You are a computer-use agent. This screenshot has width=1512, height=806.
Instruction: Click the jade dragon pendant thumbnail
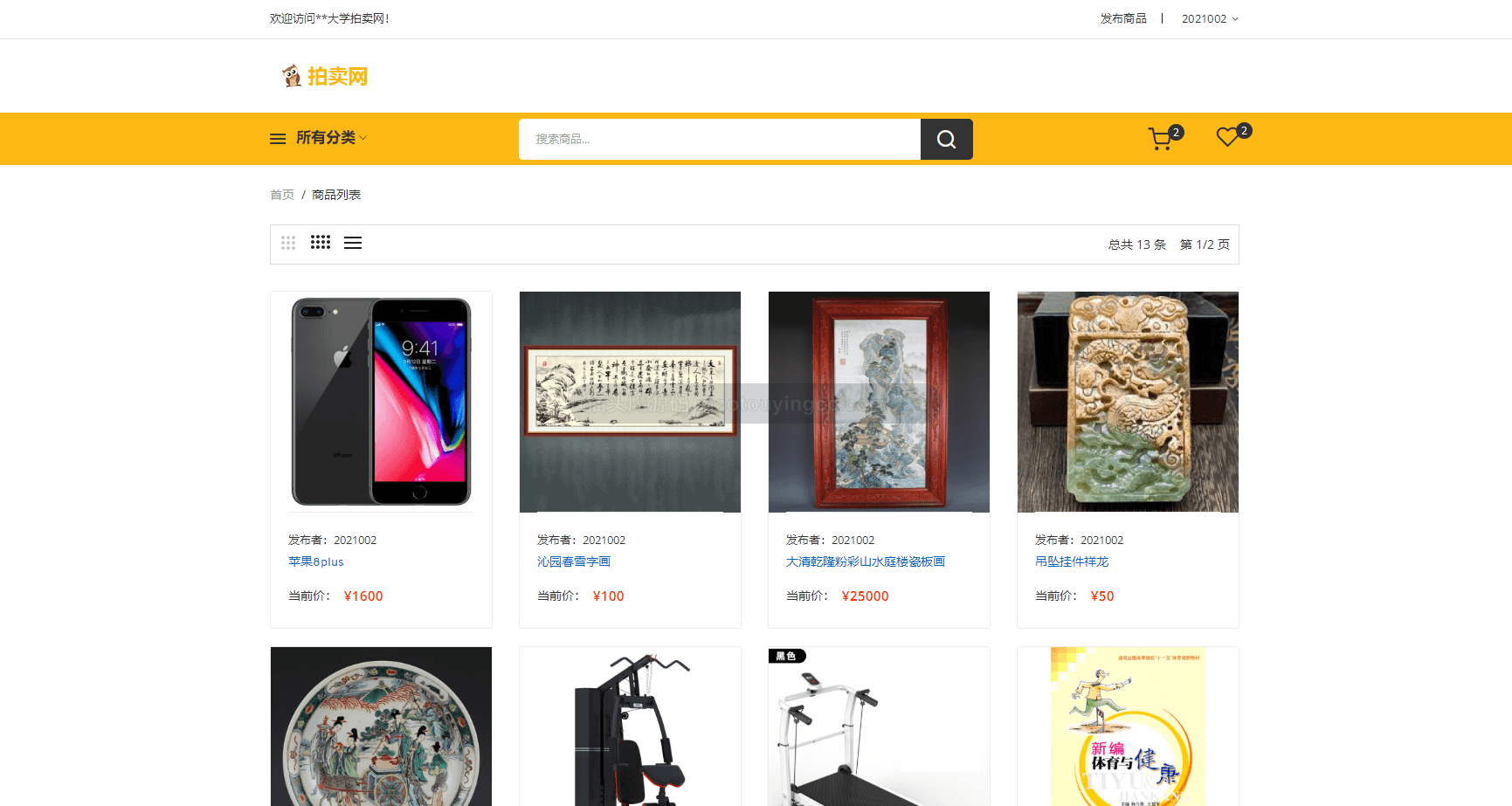pyautogui.click(x=1128, y=402)
